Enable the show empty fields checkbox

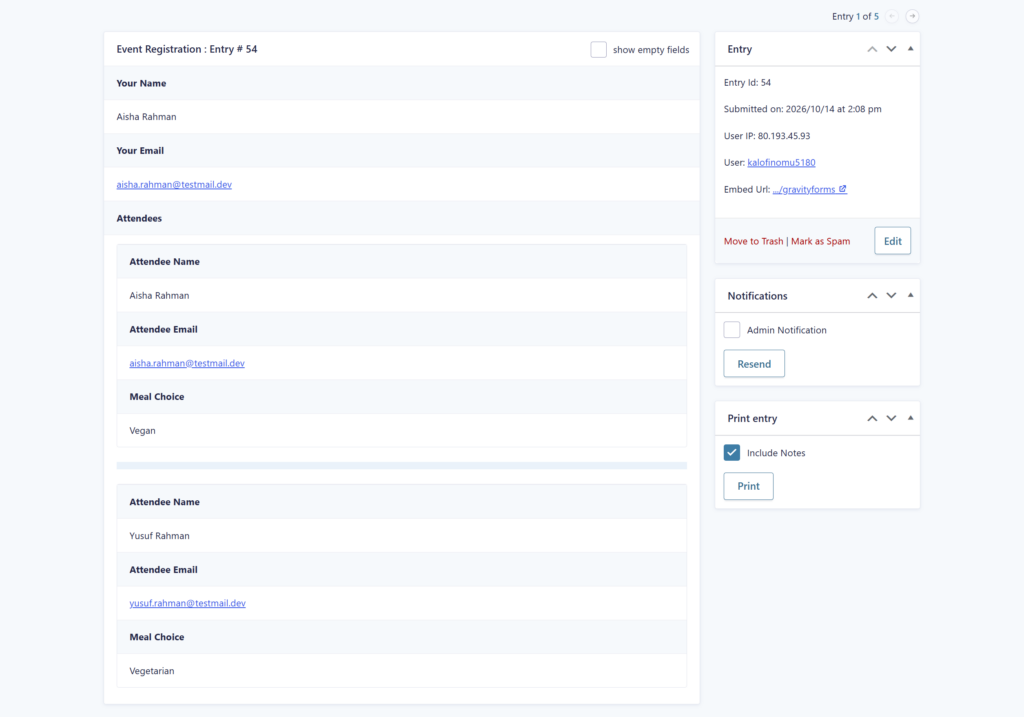[598, 50]
